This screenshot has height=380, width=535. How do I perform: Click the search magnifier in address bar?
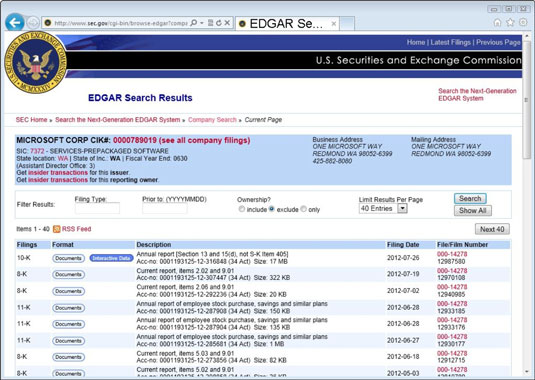click(x=193, y=23)
